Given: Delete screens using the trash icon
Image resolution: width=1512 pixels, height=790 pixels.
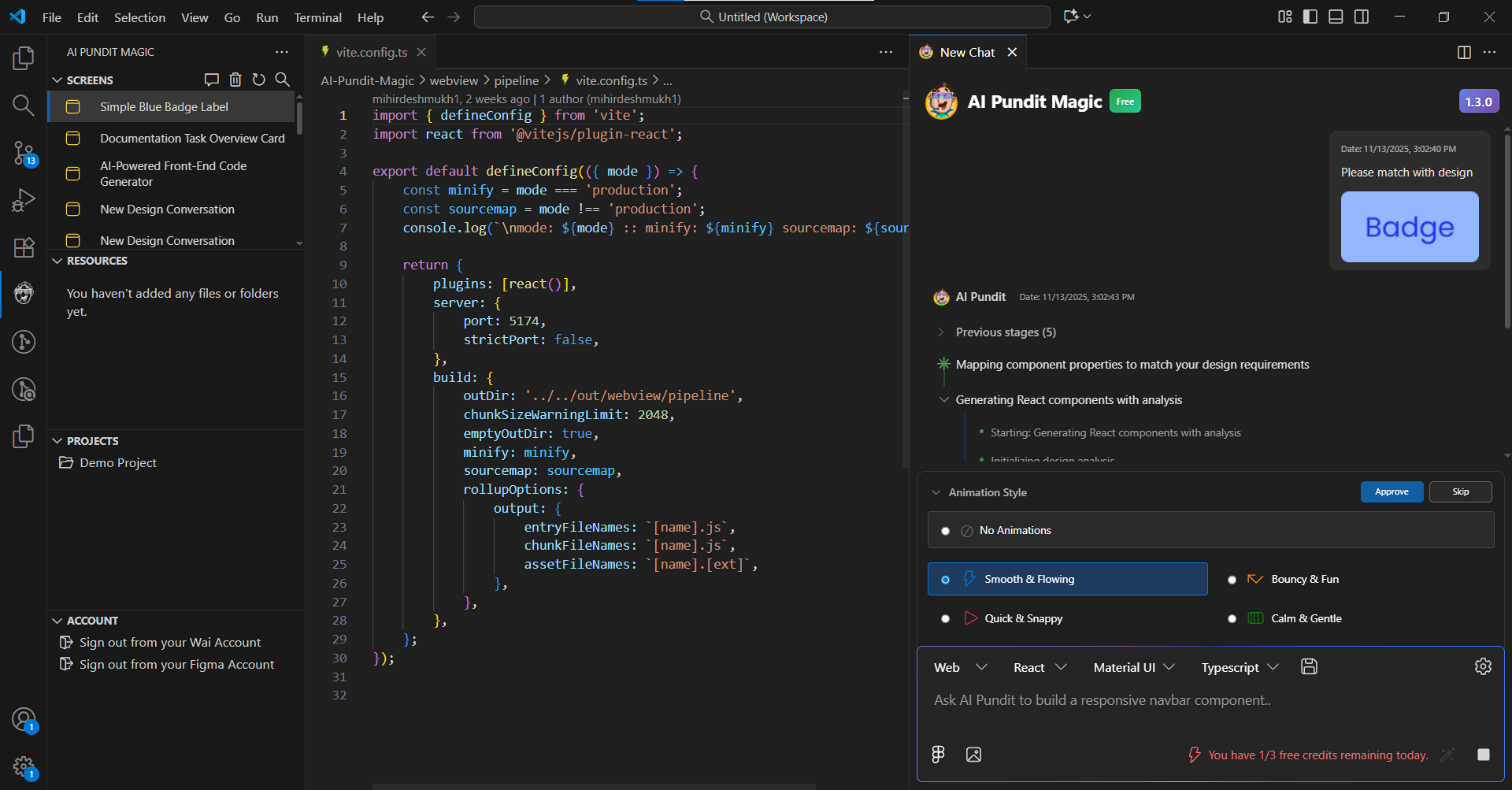Looking at the screenshot, I should pos(235,79).
